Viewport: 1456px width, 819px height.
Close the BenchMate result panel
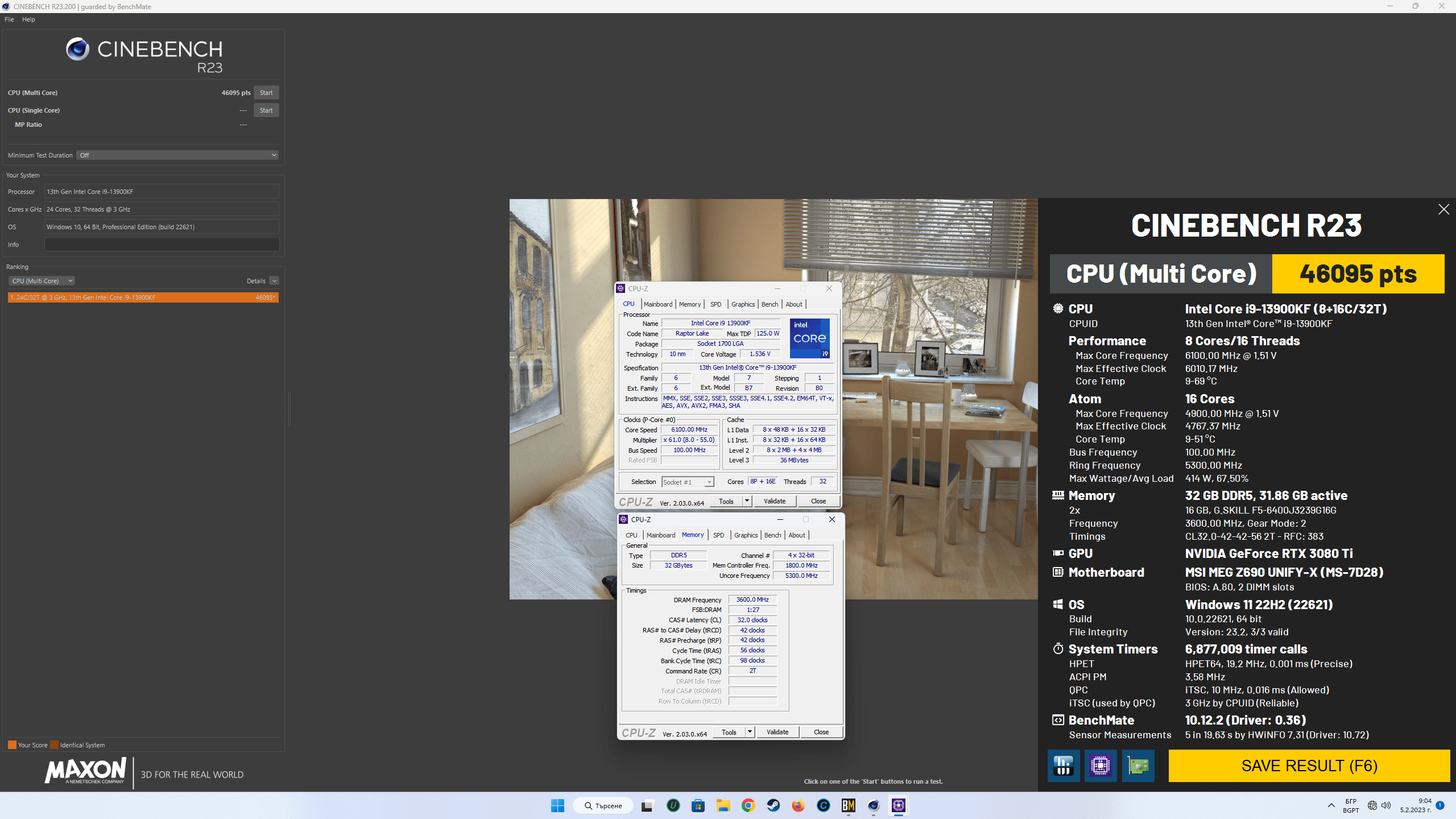(x=1443, y=209)
